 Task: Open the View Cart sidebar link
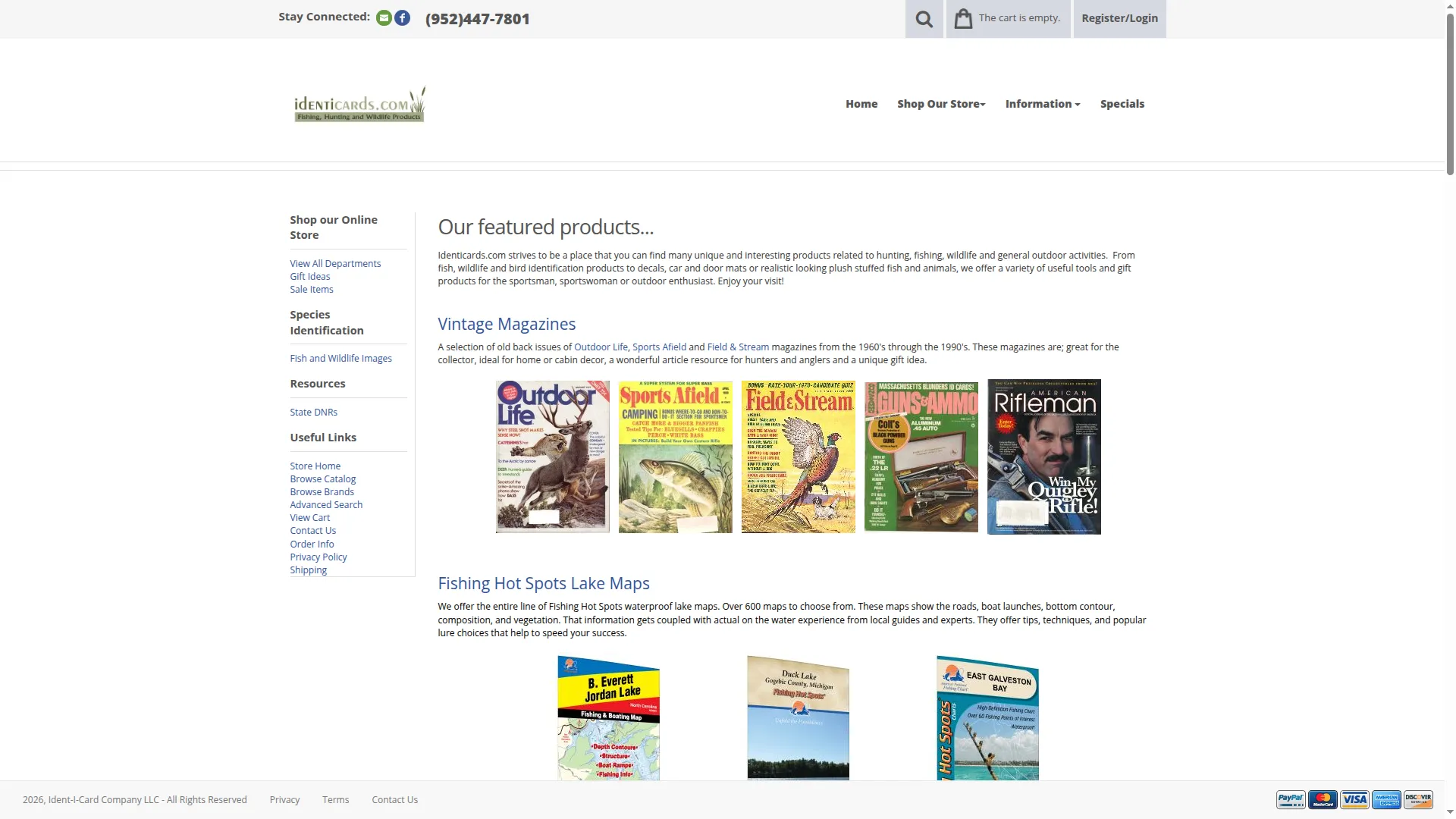309,517
